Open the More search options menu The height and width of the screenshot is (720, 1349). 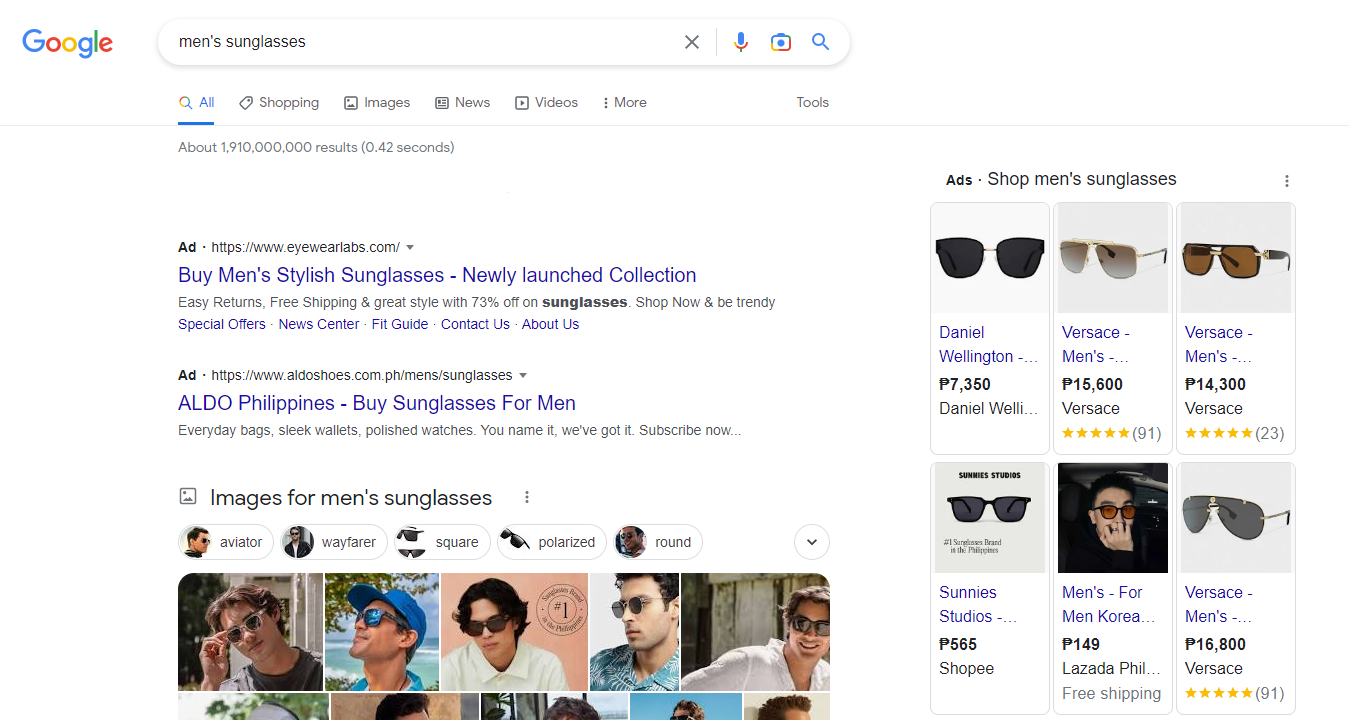coord(623,102)
